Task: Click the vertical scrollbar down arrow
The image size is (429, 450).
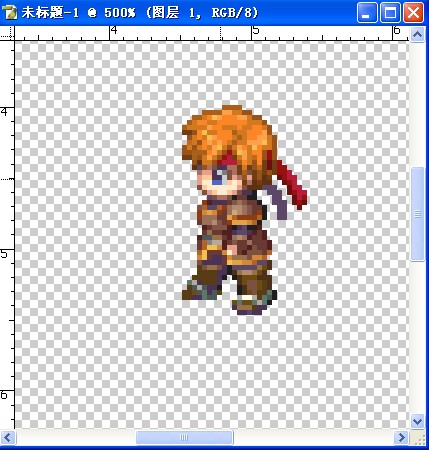Action: 417,421
